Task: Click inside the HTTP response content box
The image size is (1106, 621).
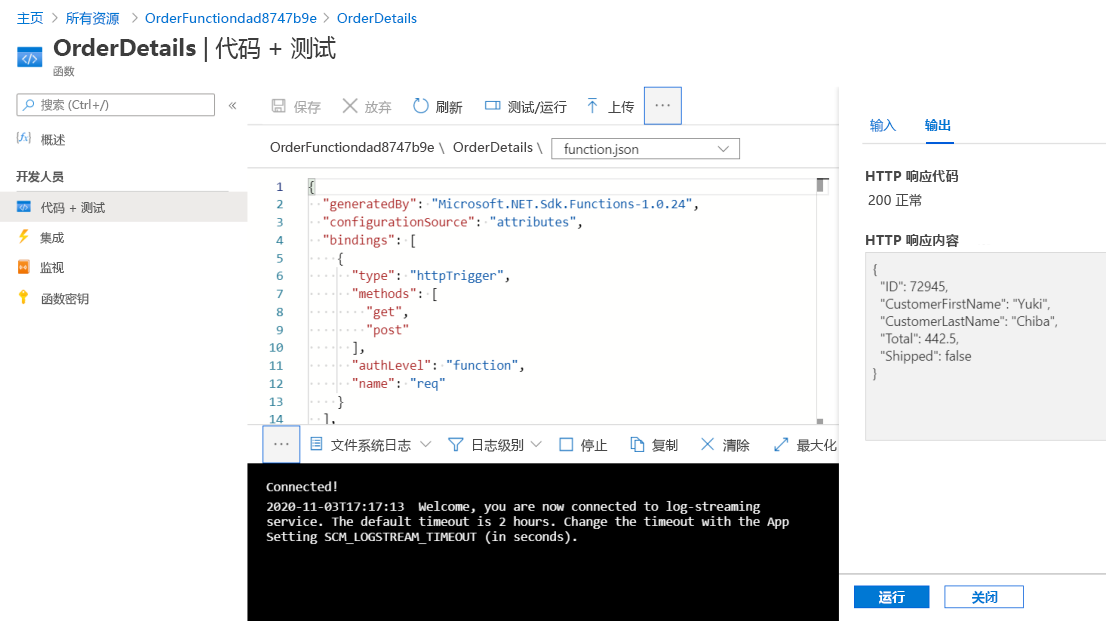Action: [x=985, y=346]
